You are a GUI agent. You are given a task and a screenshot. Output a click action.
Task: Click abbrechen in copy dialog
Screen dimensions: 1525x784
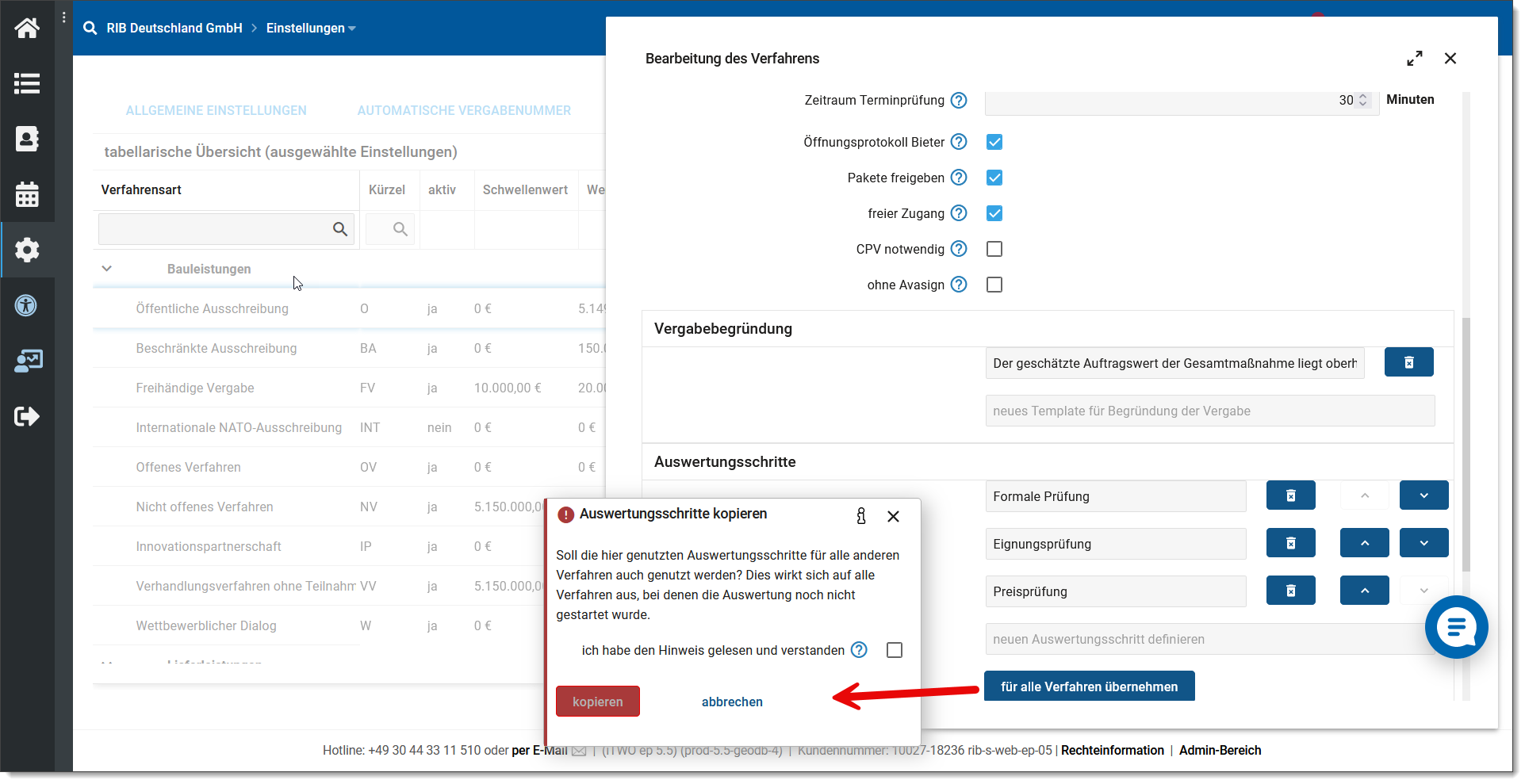(732, 702)
